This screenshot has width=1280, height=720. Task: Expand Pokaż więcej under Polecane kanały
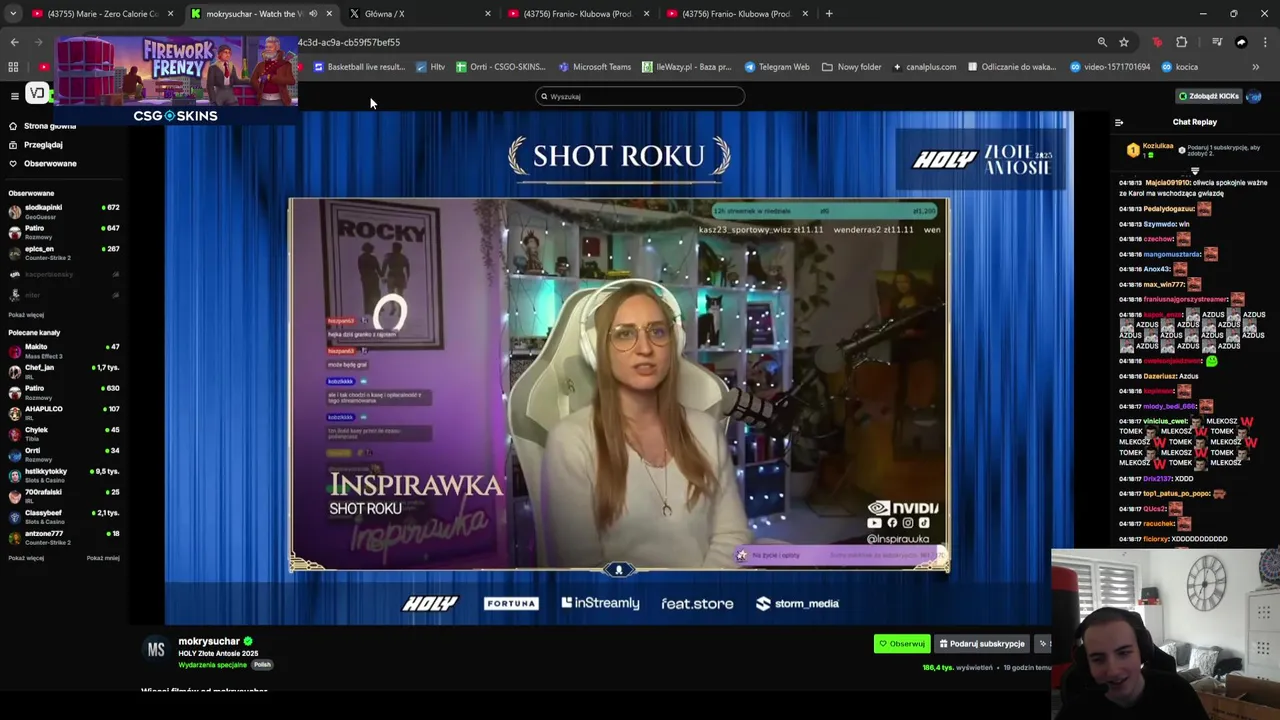[26, 558]
